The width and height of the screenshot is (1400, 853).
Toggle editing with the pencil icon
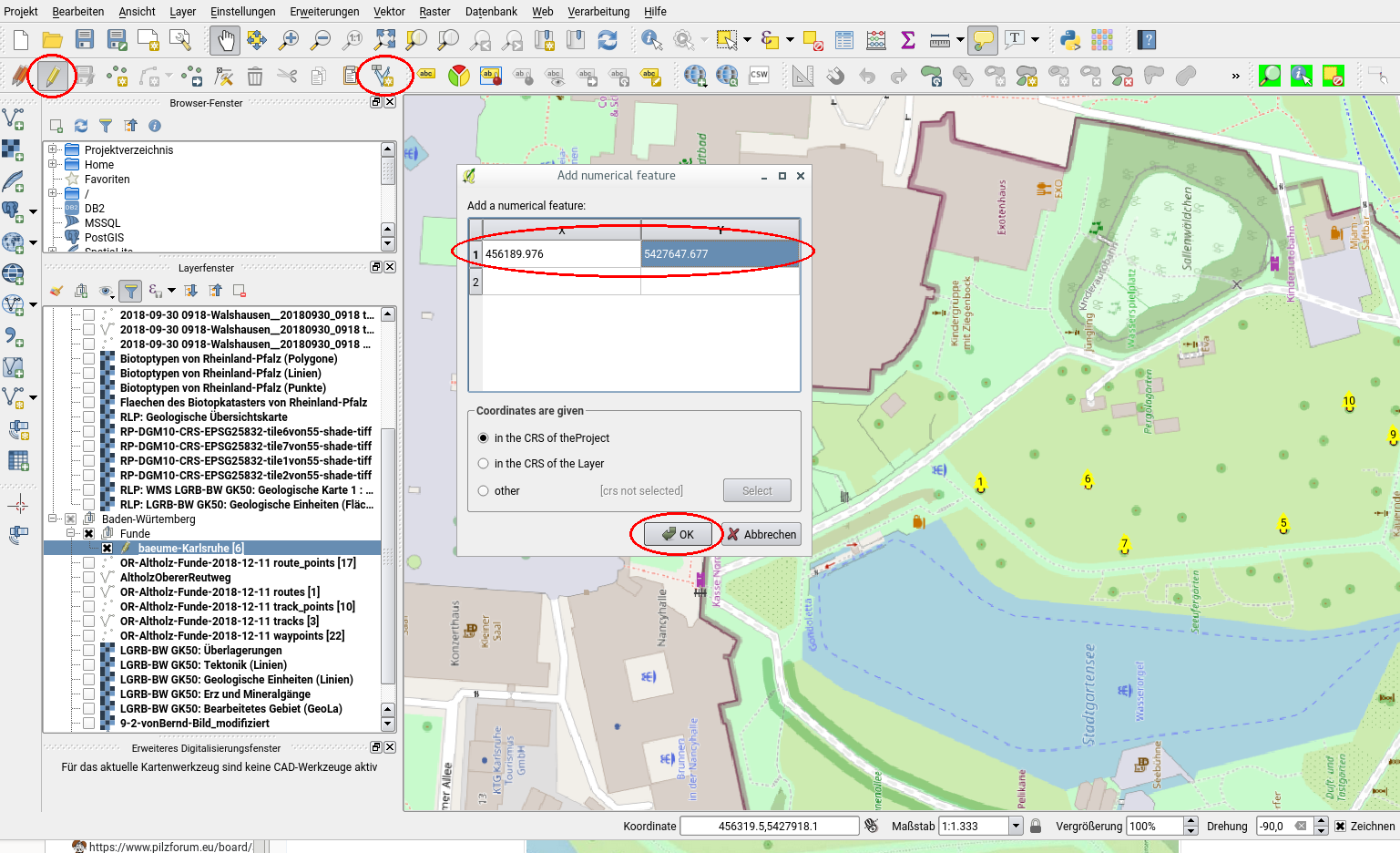(x=52, y=76)
